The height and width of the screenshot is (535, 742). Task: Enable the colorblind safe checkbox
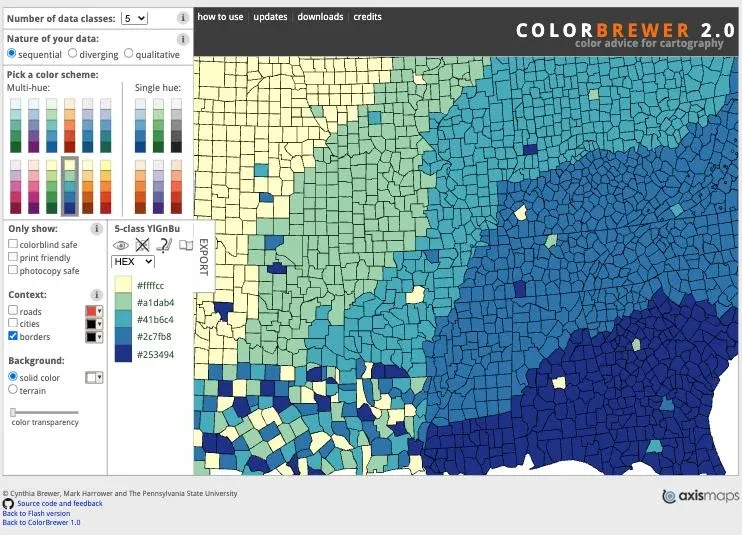coord(13,244)
